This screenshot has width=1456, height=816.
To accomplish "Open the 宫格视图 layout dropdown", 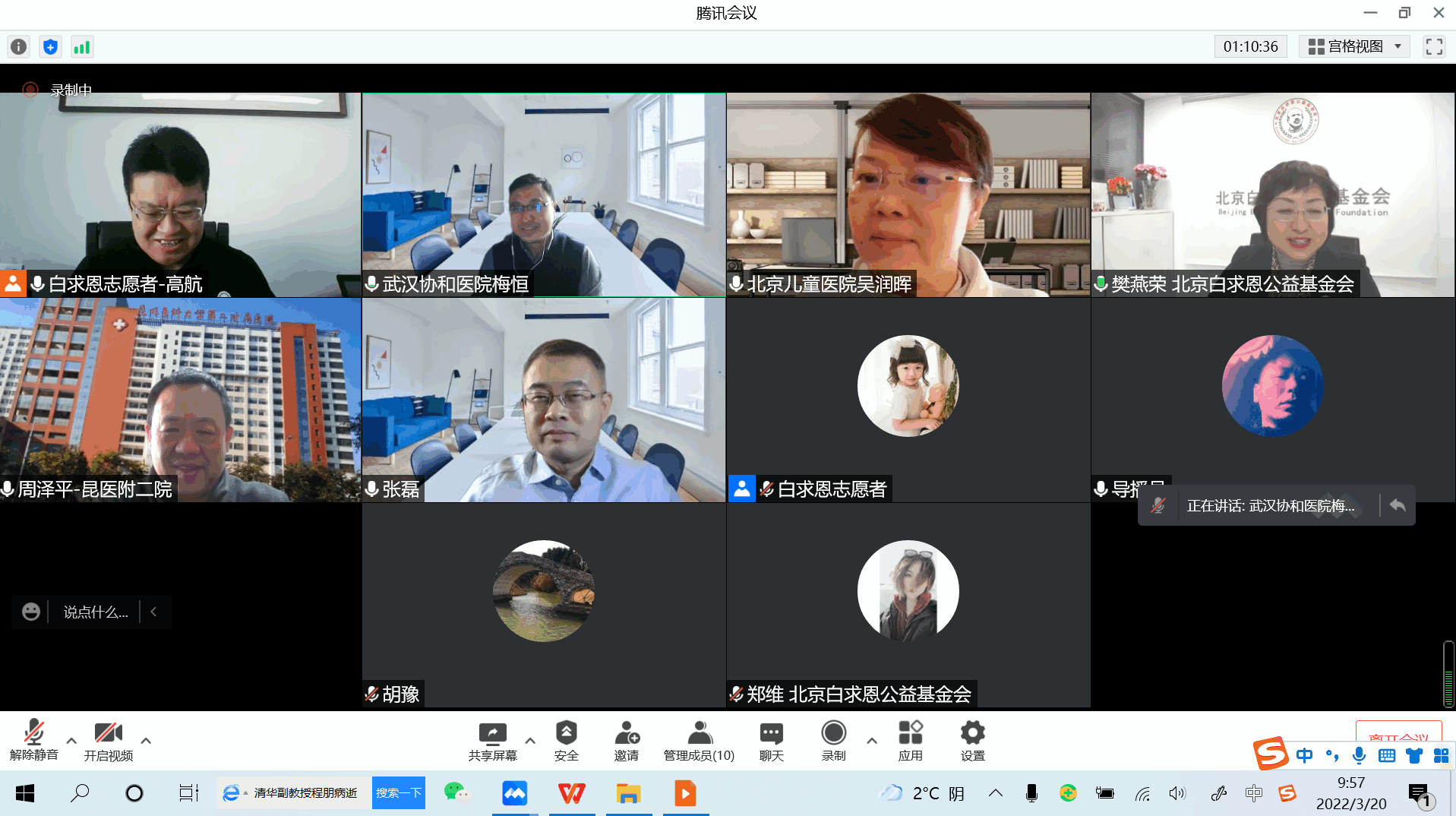I will (1353, 46).
